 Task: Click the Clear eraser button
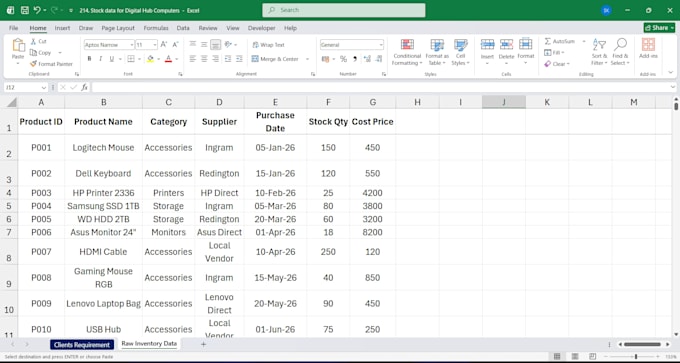[x=557, y=64]
